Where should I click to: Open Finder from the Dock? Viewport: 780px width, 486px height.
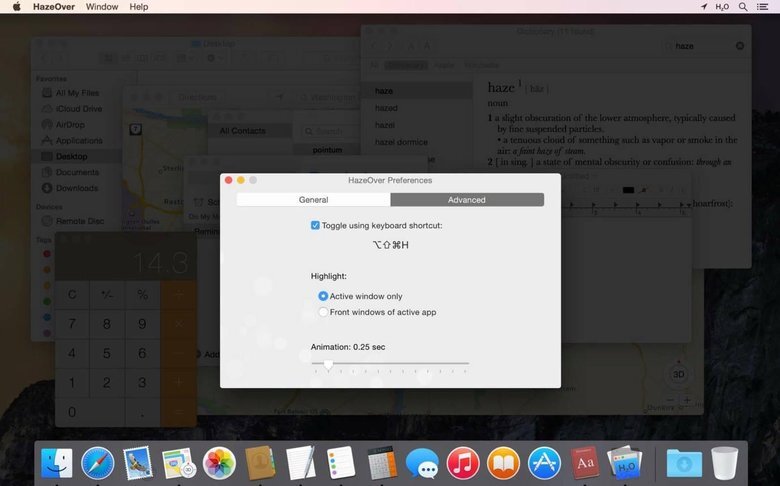click(x=57, y=463)
